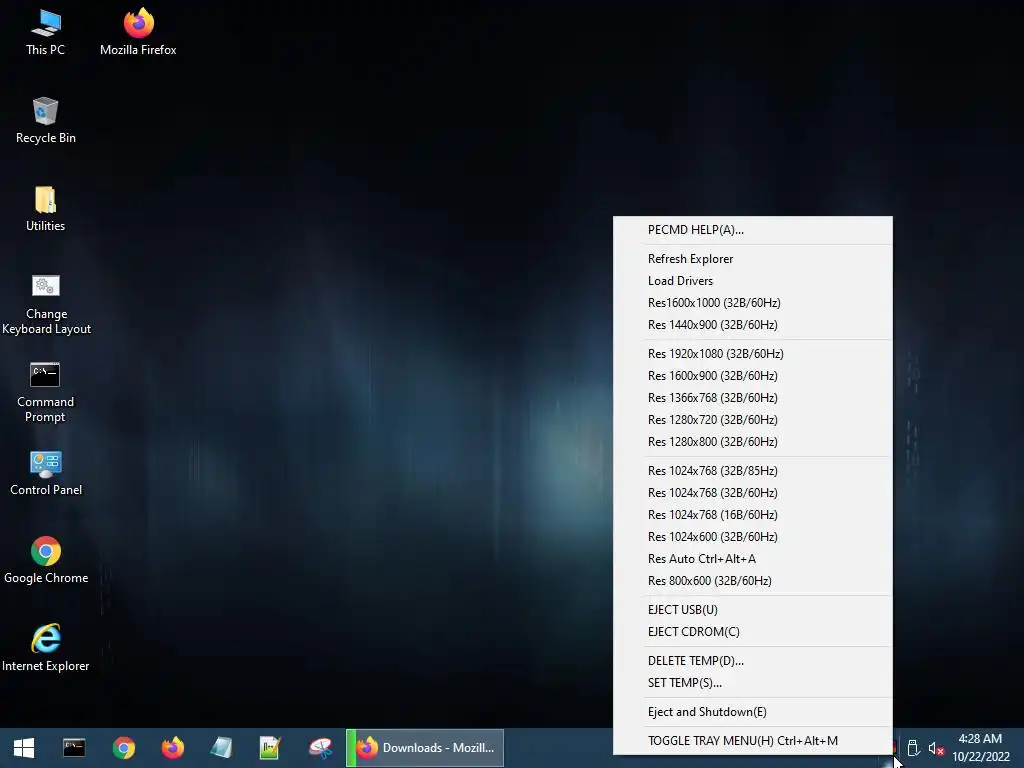
Task: Open the blue notepad taskbar icon
Action: point(221,748)
